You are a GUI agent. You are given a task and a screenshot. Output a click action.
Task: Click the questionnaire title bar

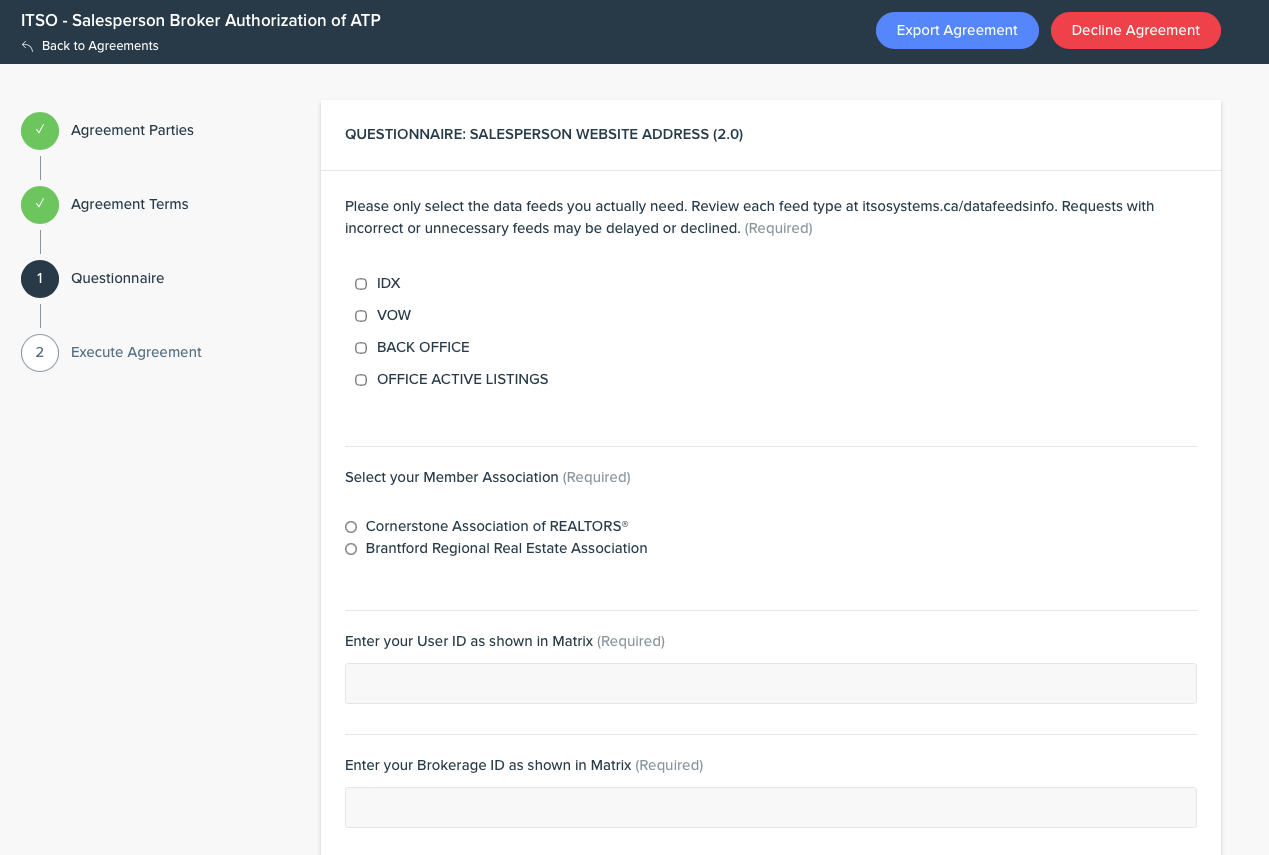point(544,134)
